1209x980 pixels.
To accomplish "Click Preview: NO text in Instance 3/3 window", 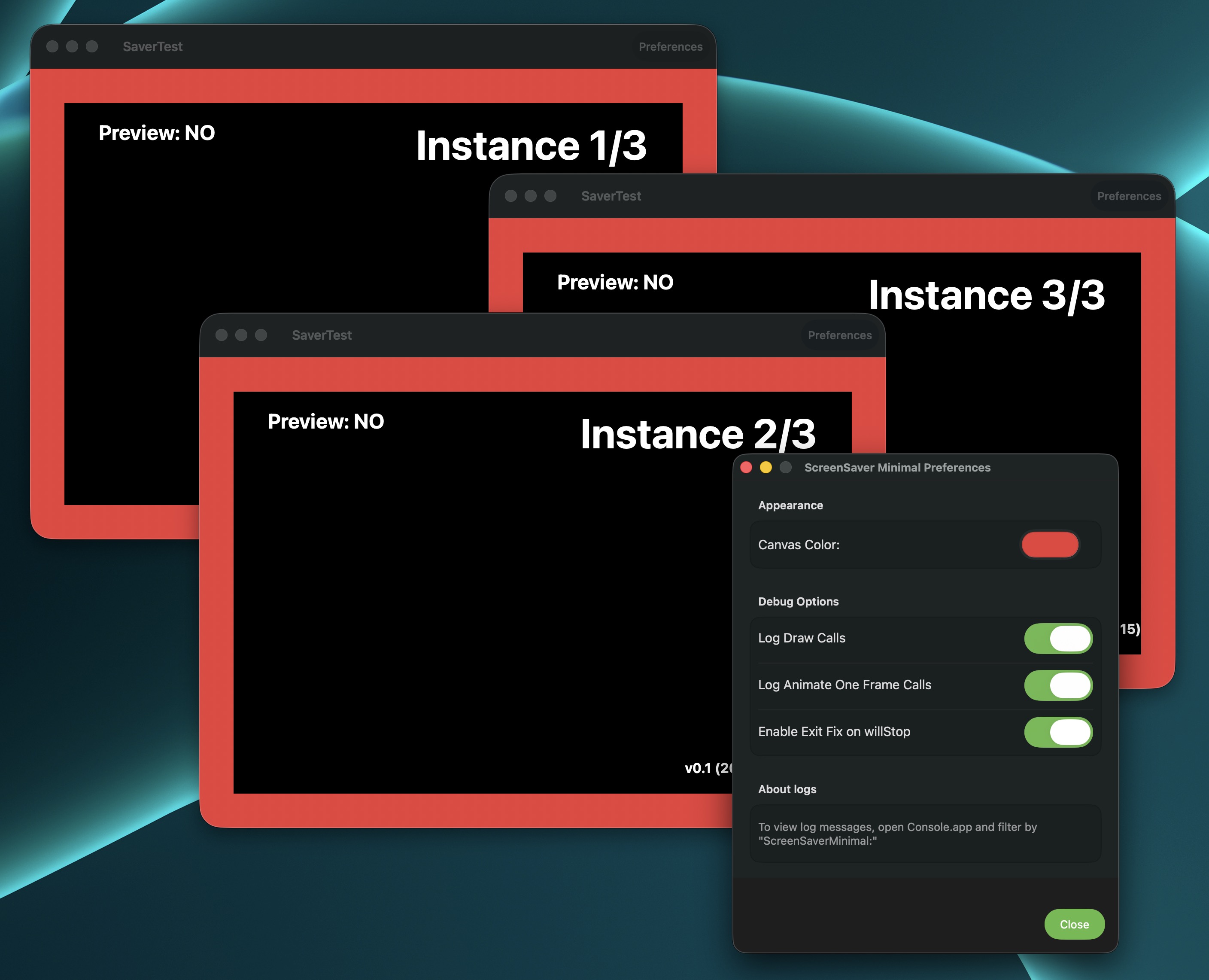I will tap(615, 282).
